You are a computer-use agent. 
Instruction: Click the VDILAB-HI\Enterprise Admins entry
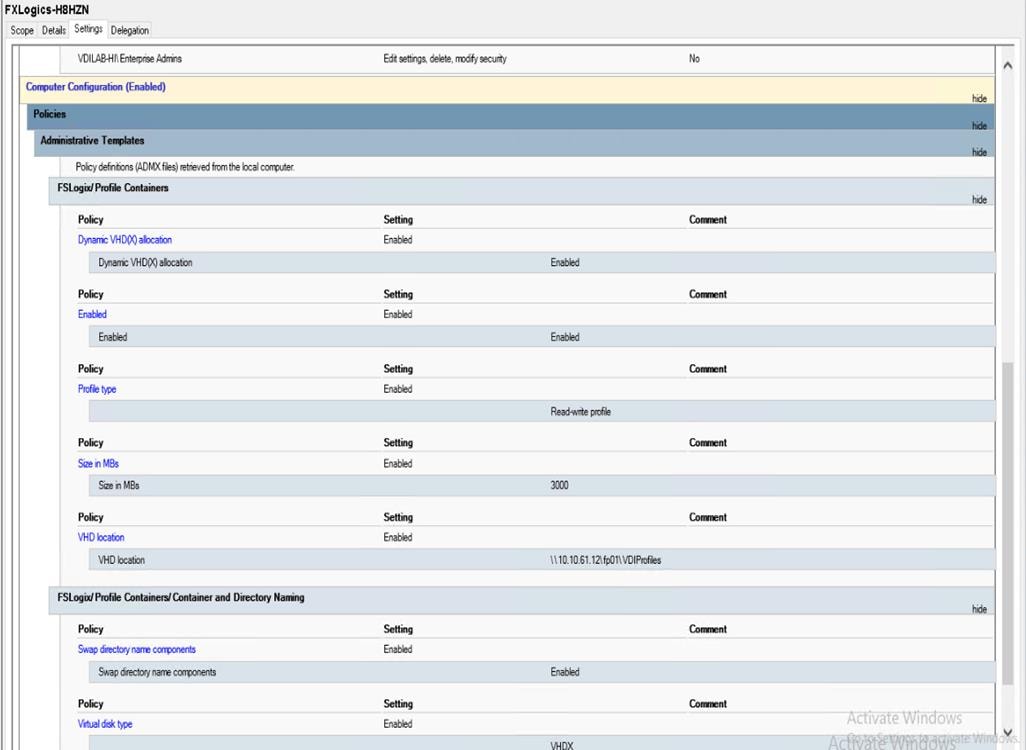coord(130,59)
